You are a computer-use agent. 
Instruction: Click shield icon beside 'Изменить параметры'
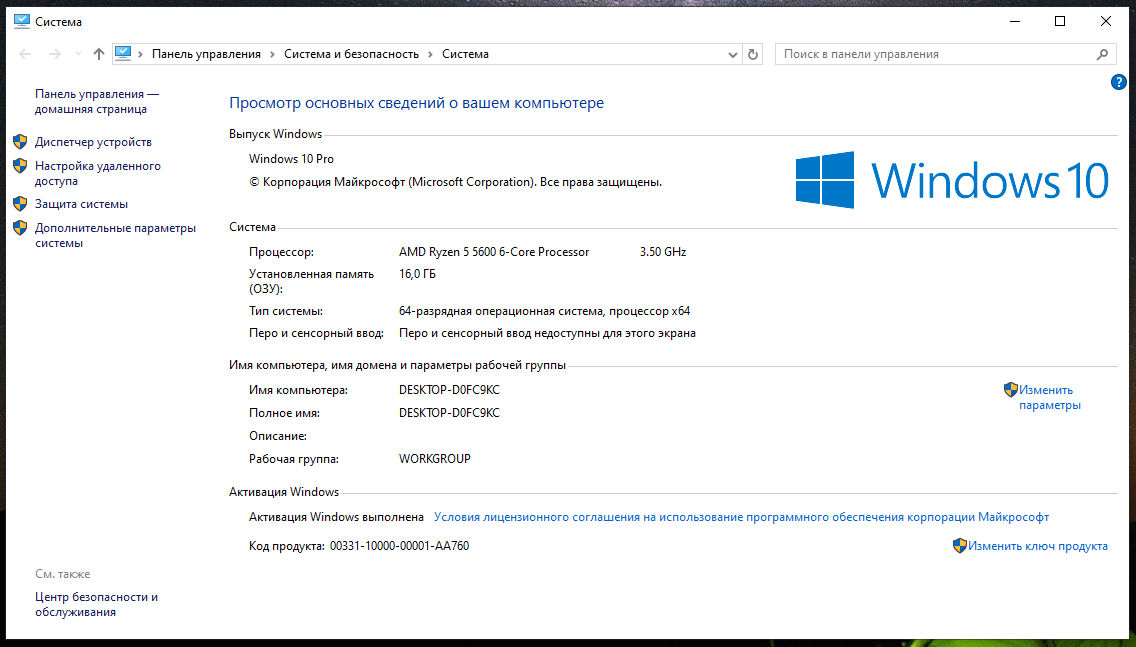coord(1011,390)
